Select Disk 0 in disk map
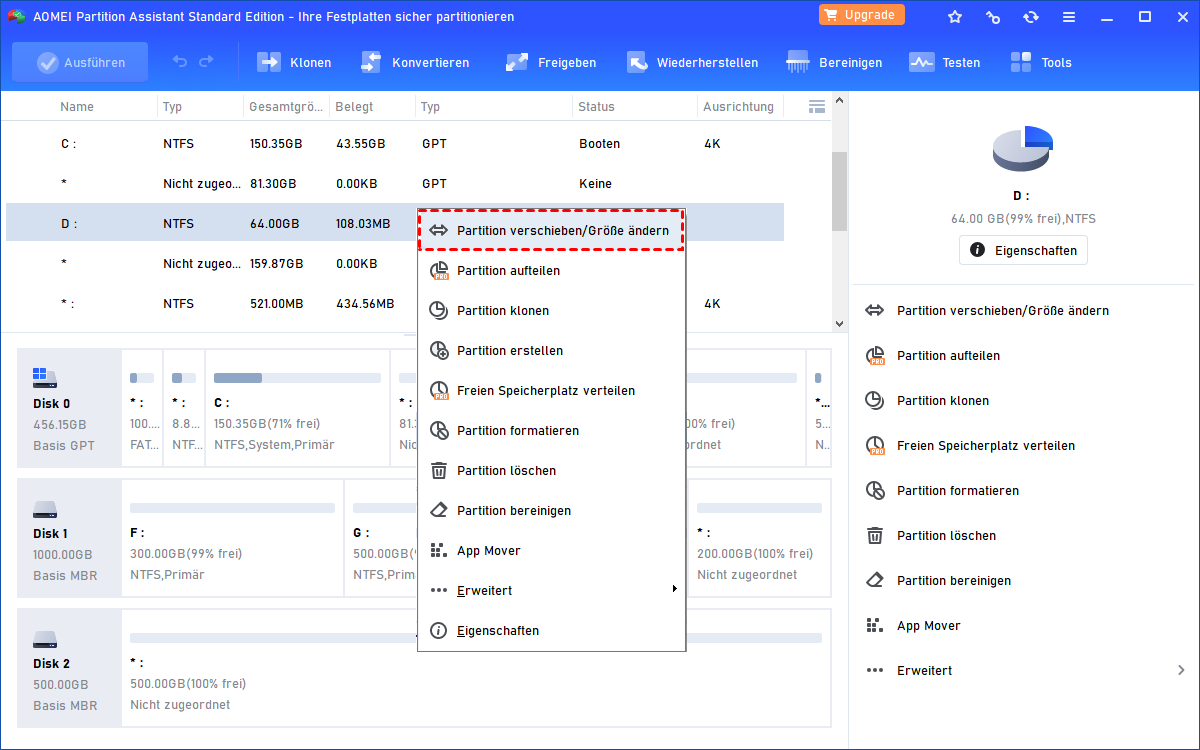Screen dimensions: 1200x750 [68, 408]
